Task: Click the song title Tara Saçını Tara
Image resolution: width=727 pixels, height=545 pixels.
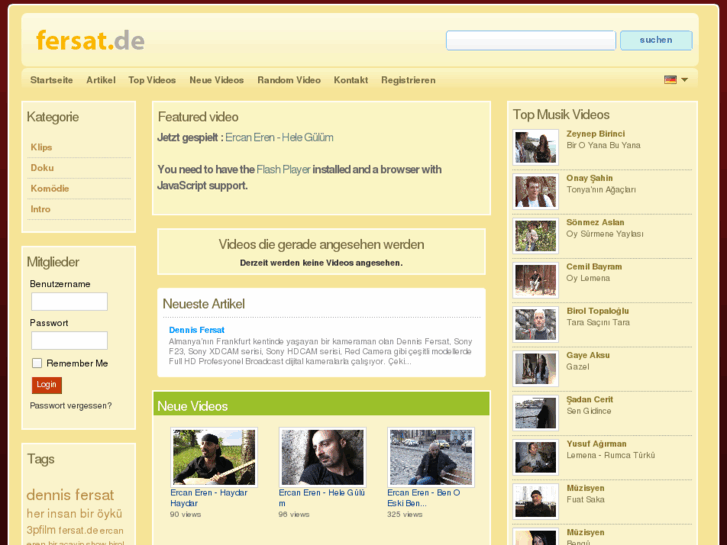Action: pyautogui.click(x=598, y=322)
